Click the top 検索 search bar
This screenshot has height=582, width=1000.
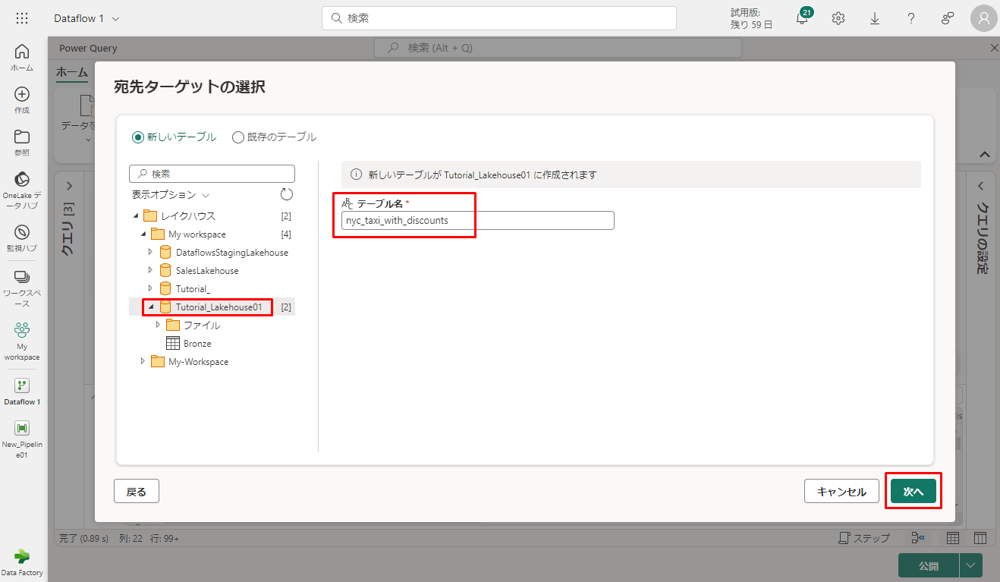[499, 18]
